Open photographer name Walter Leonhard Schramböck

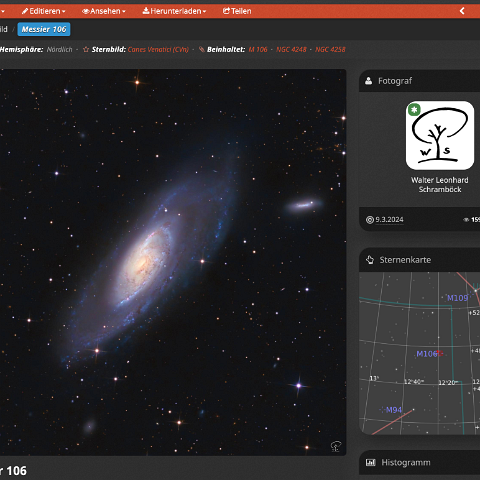point(440,185)
